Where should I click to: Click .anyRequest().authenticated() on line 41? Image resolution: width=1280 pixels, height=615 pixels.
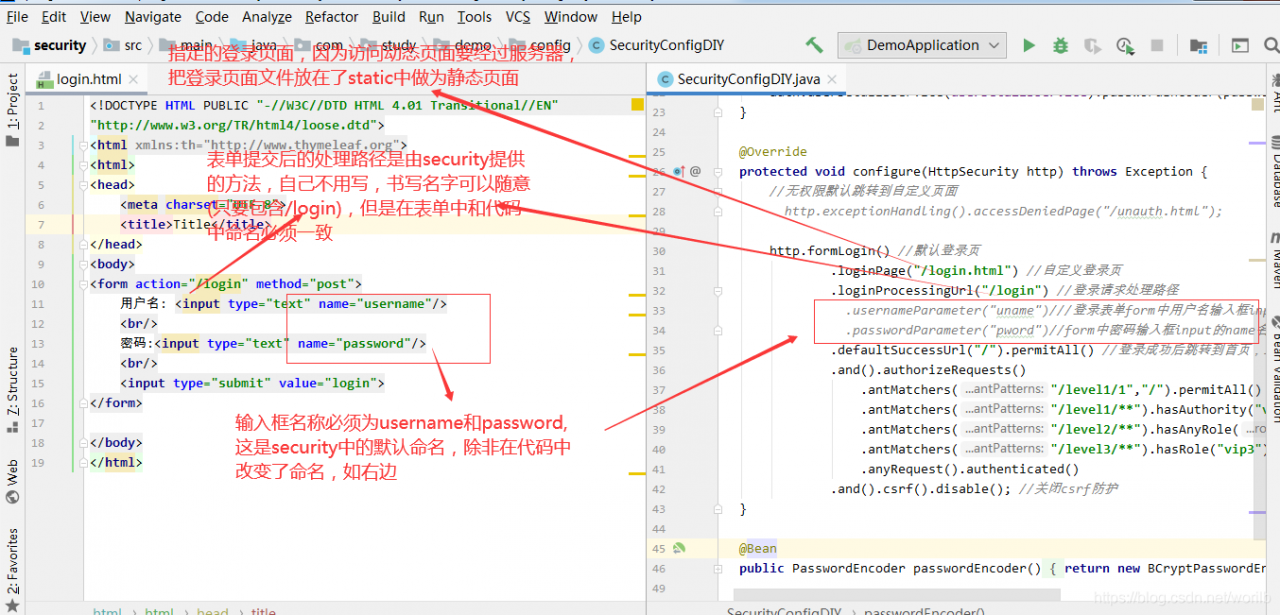click(x=970, y=469)
